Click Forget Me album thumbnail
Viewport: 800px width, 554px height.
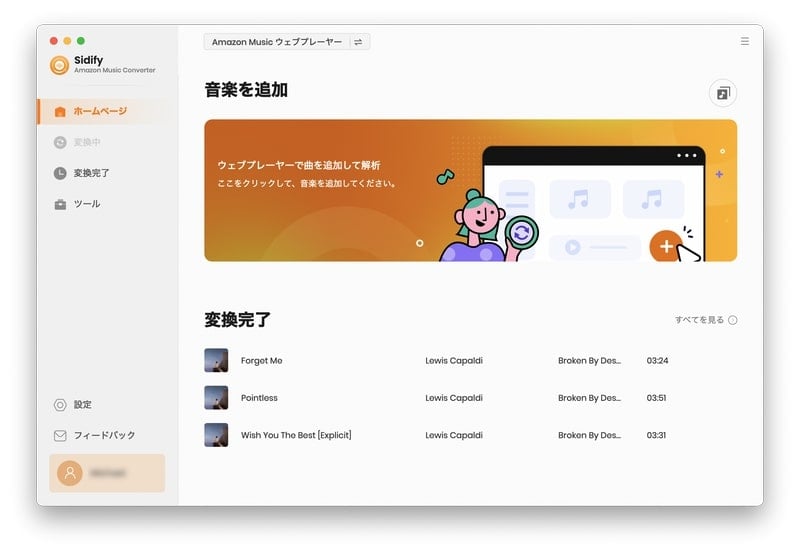tap(216, 360)
